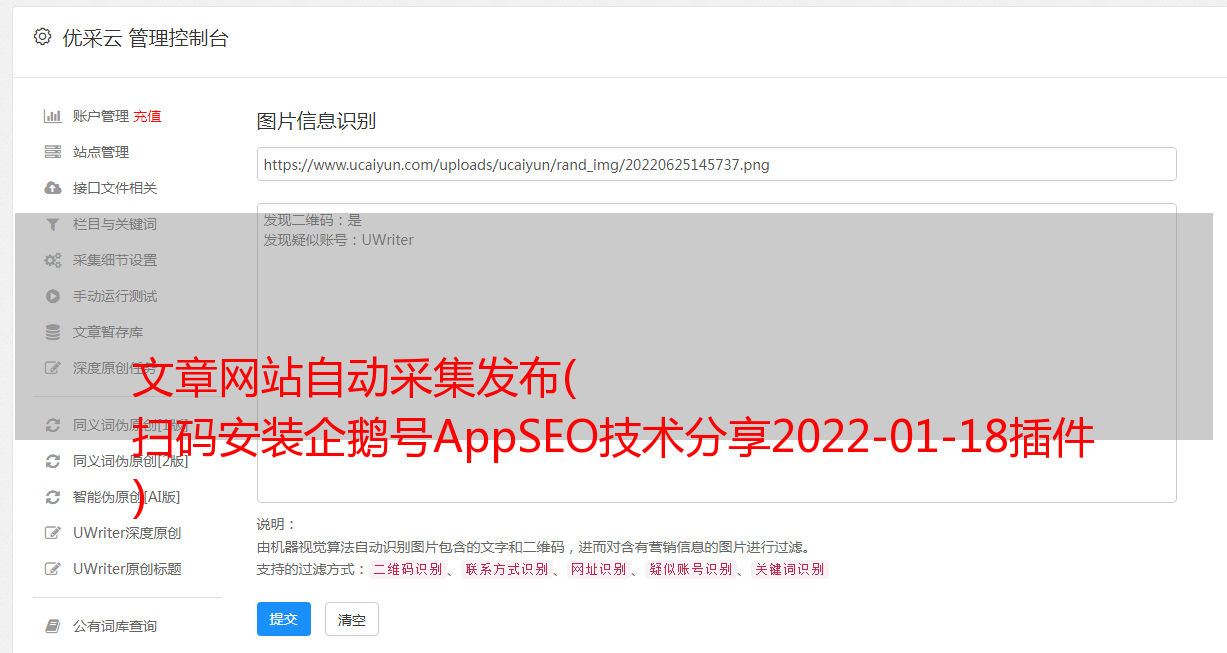
Task: Click the refresh icon beside 智能伪原创[AI版]
Action: click(x=53, y=497)
